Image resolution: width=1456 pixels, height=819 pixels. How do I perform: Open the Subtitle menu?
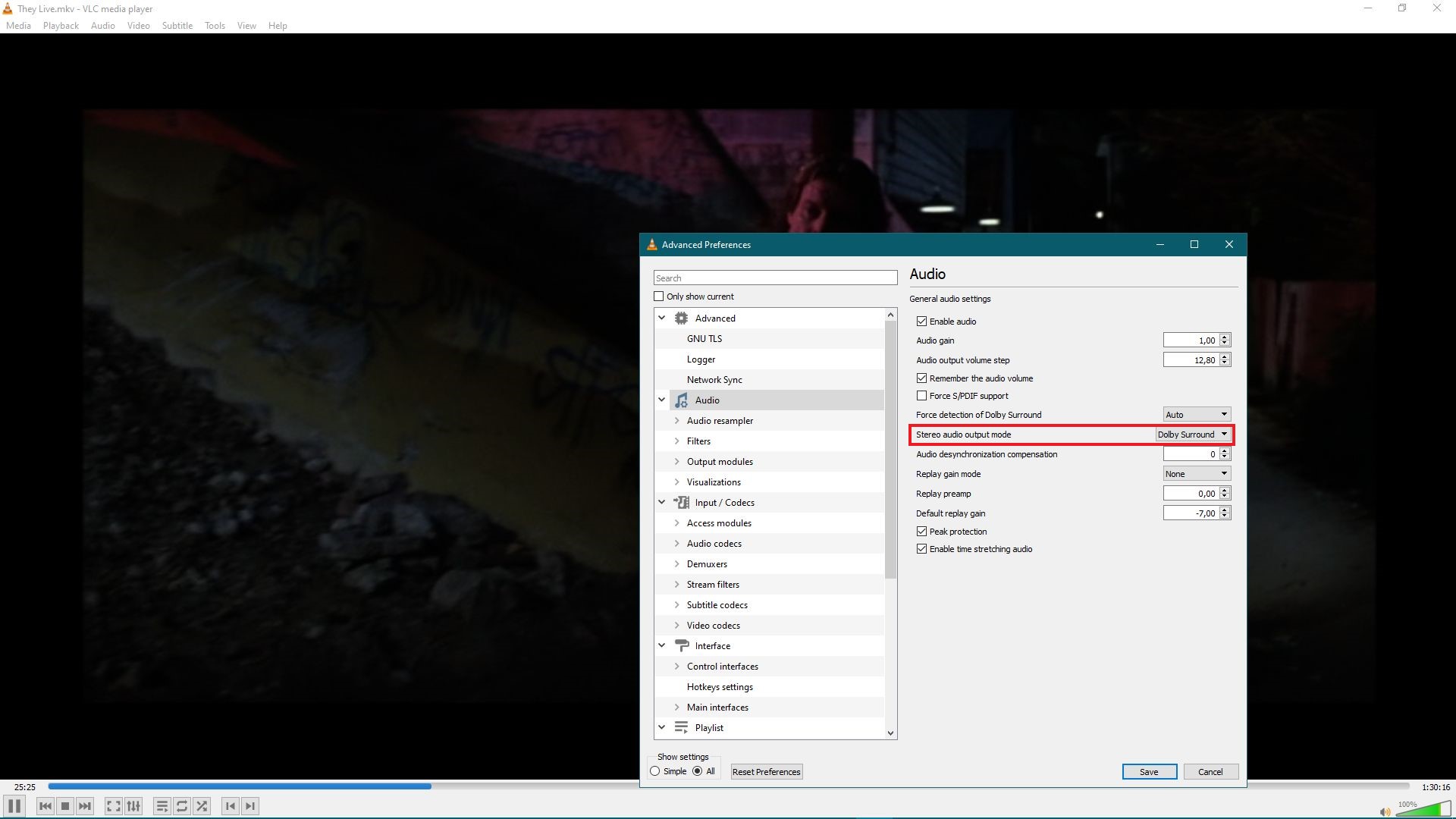tap(177, 25)
